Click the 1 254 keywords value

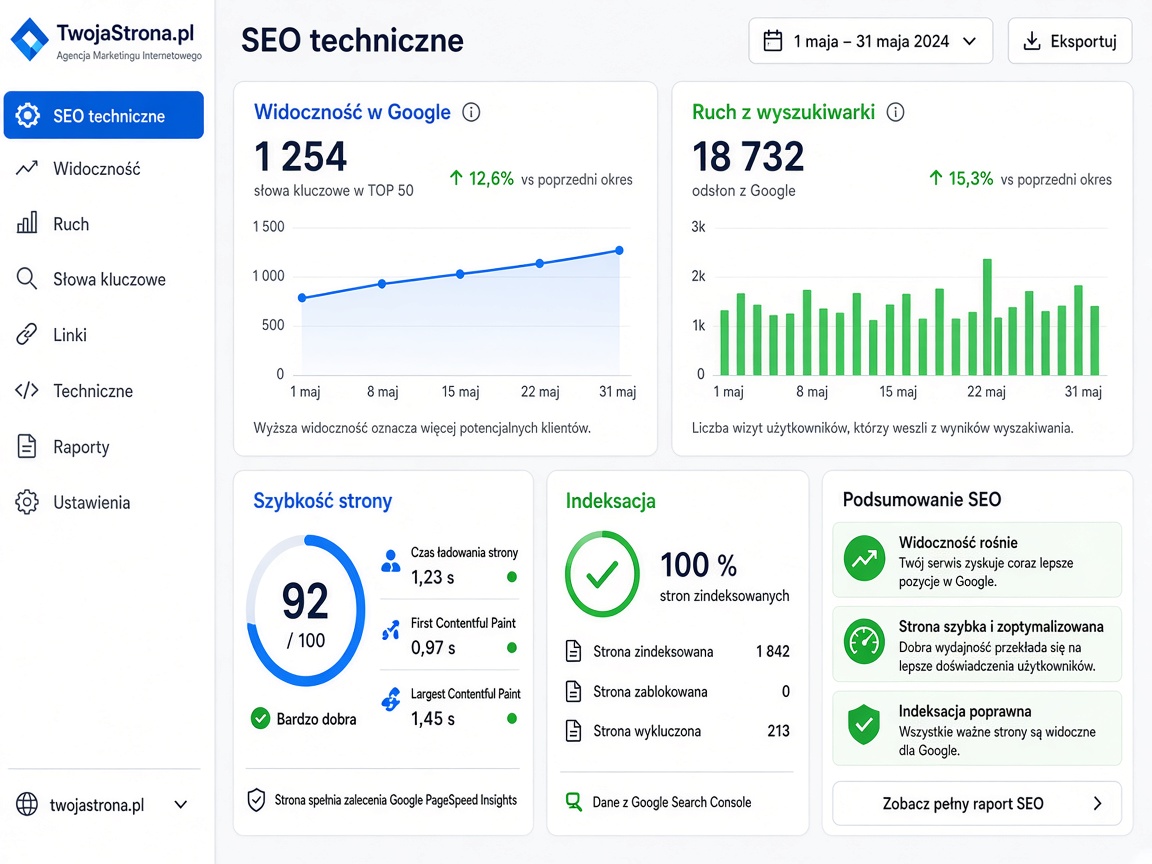pyautogui.click(x=300, y=156)
